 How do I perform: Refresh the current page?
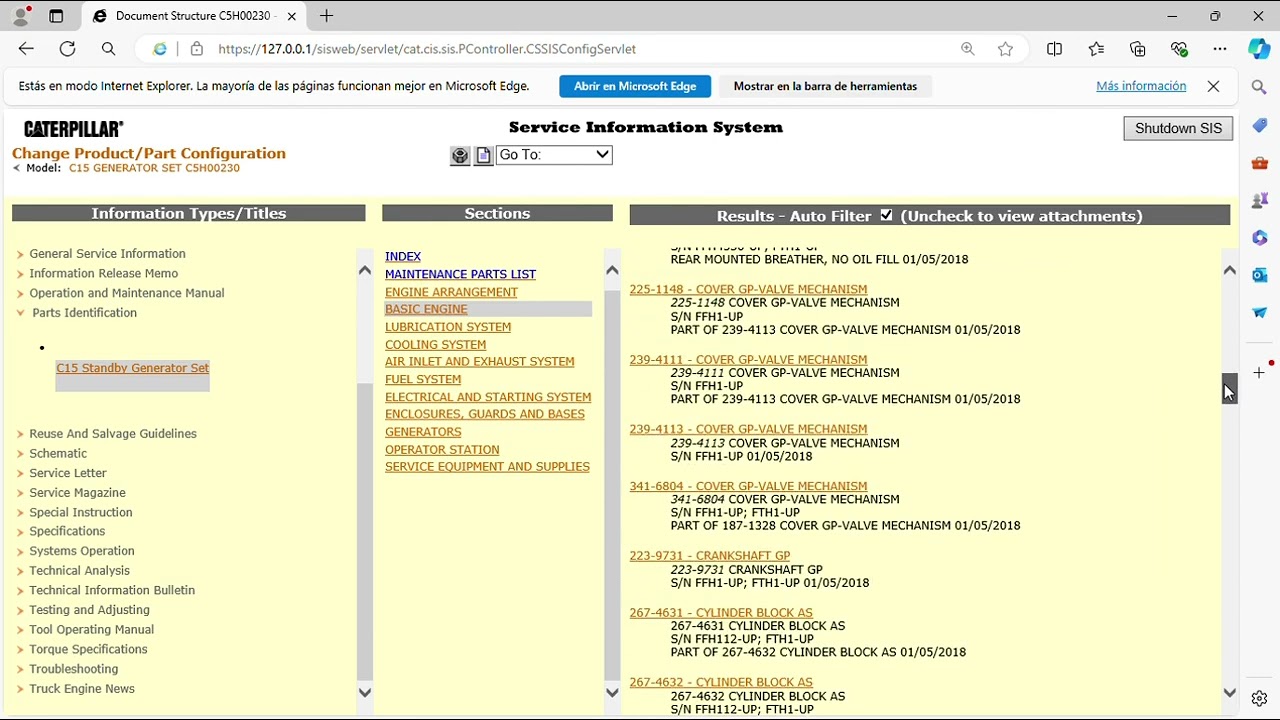pyautogui.click(x=67, y=49)
